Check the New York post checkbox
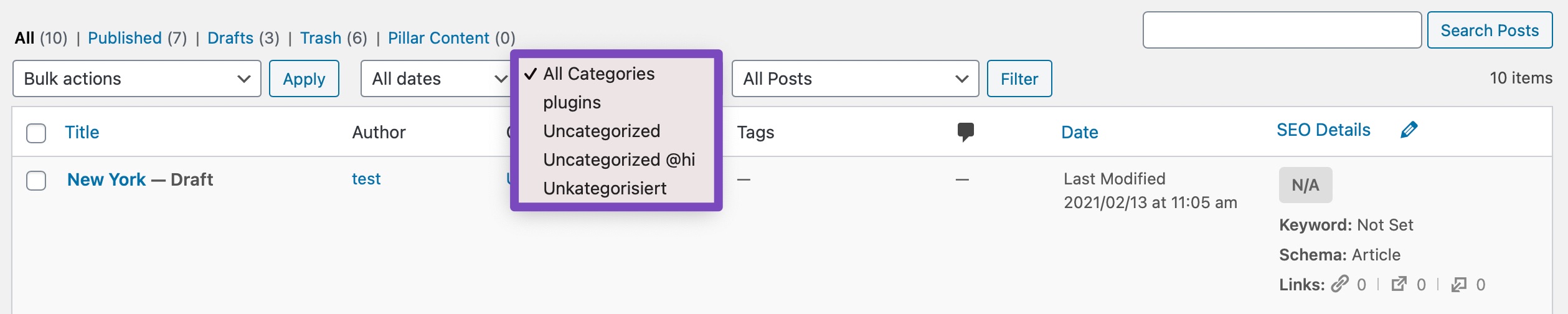This screenshot has width=1568, height=314. tap(36, 180)
